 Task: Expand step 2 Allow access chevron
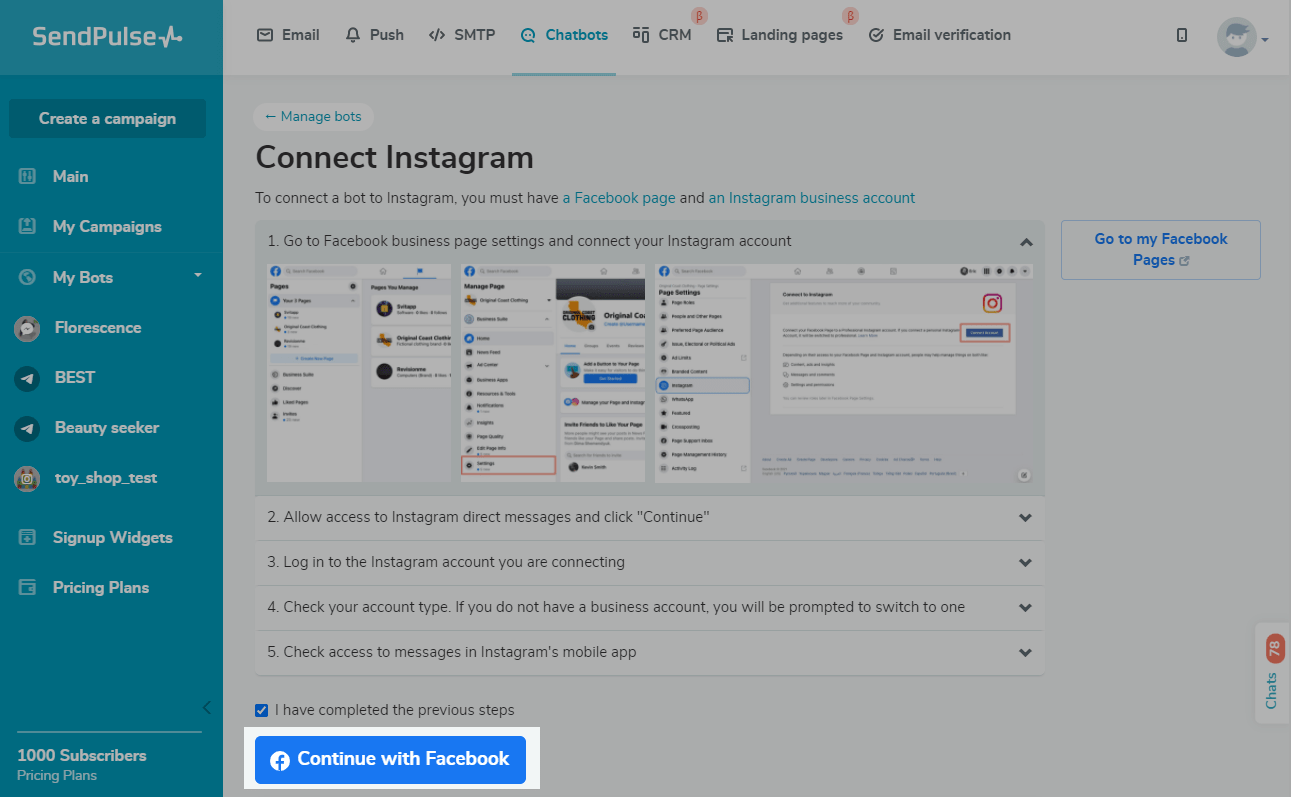1025,517
